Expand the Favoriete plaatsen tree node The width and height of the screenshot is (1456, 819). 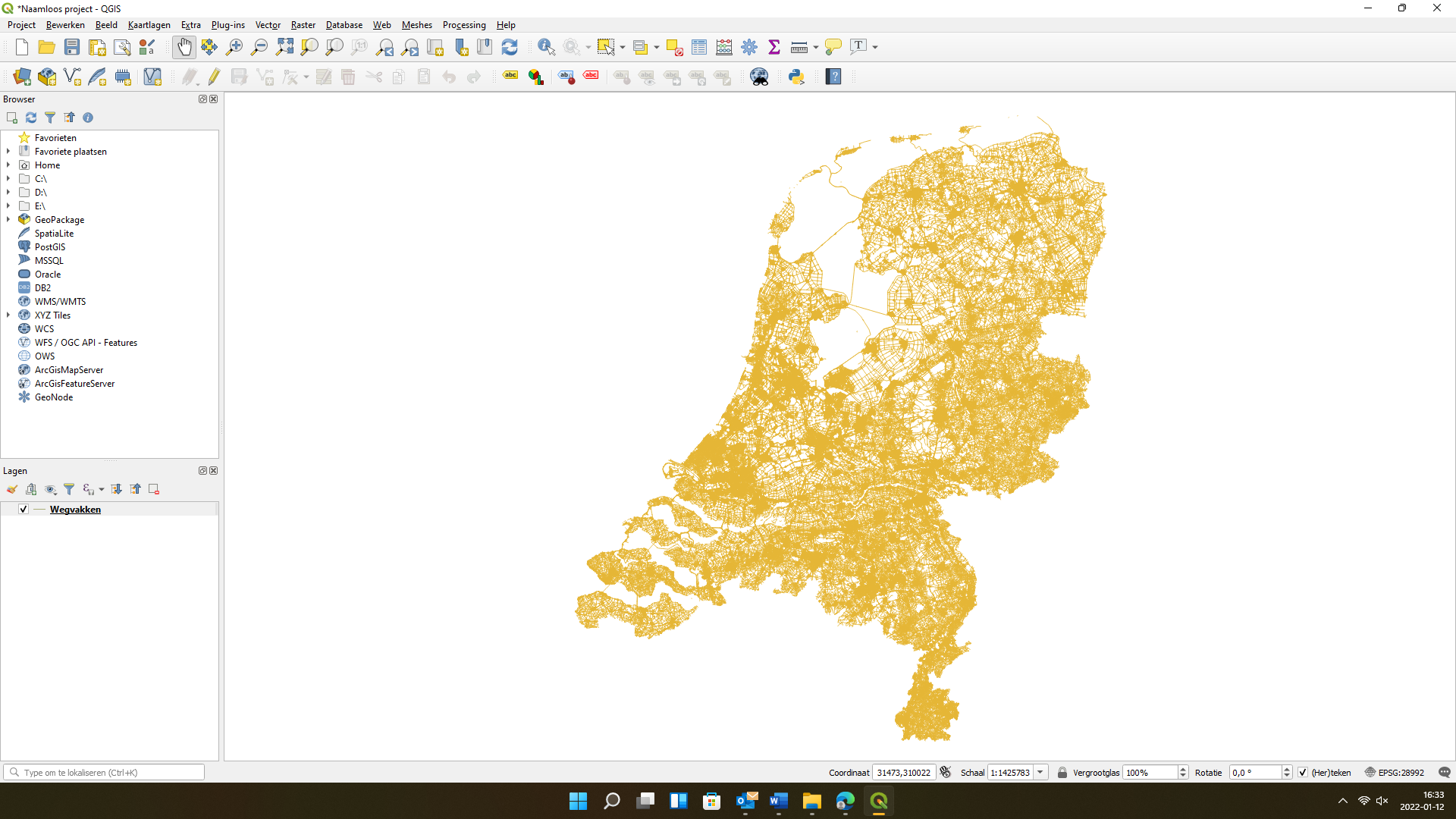click(8, 152)
